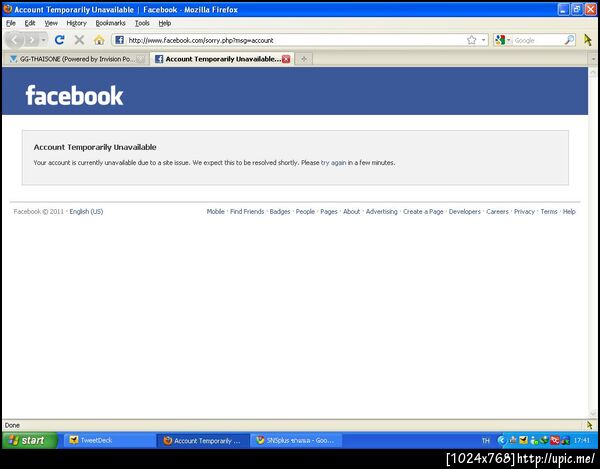This screenshot has height=469, width=600.
Task: Open the list all tabs dropdown
Action: (593, 59)
